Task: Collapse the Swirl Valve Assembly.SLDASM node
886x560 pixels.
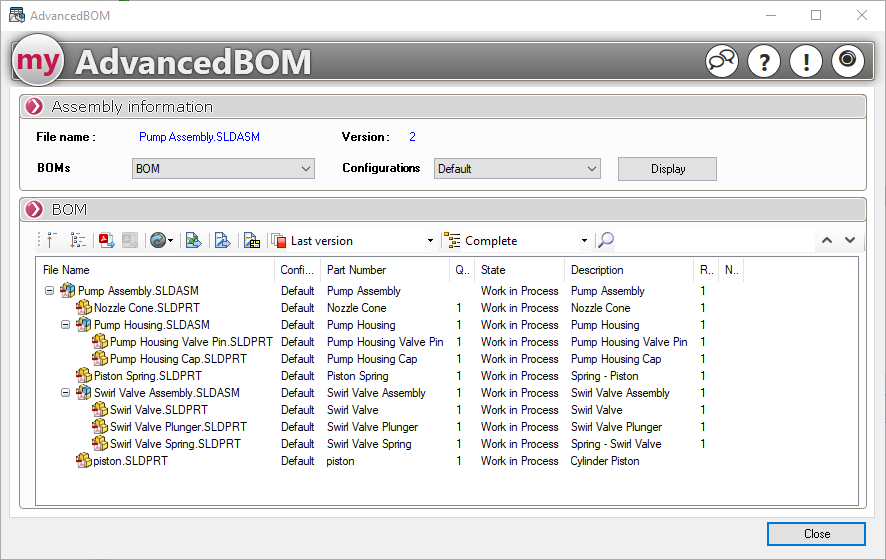Action: [66, 393]
